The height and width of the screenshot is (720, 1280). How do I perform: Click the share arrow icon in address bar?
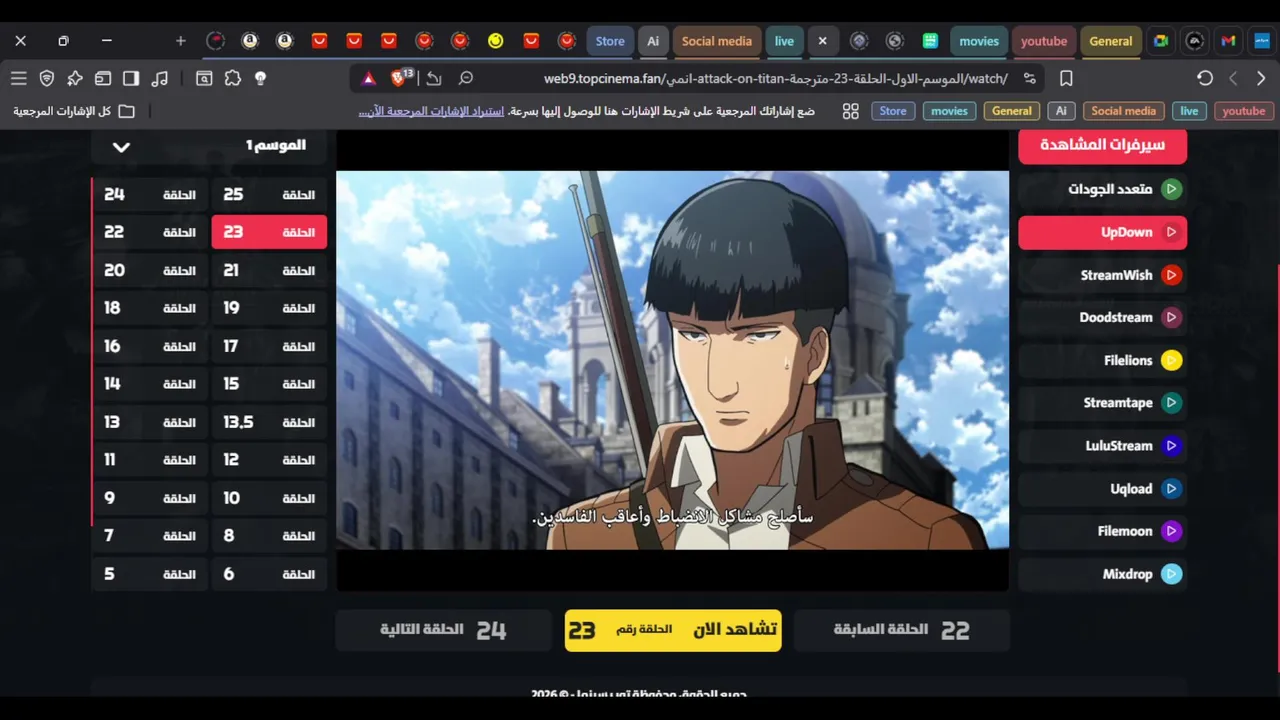point(434,78)
